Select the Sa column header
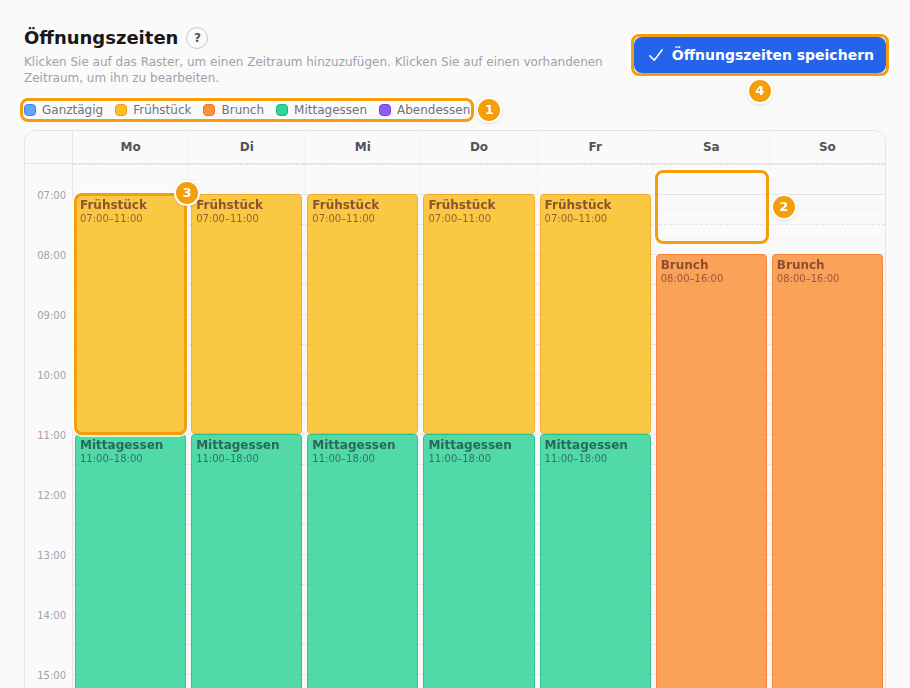 pos(712,147)
